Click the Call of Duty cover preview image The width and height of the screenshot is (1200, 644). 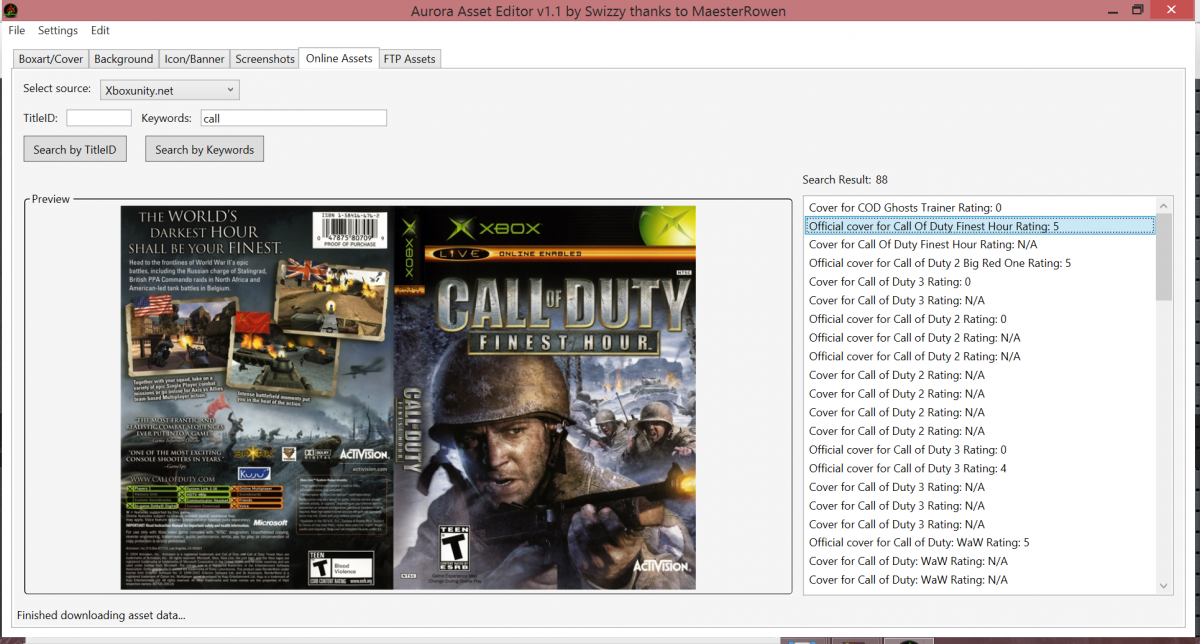[x=408, y=397]
